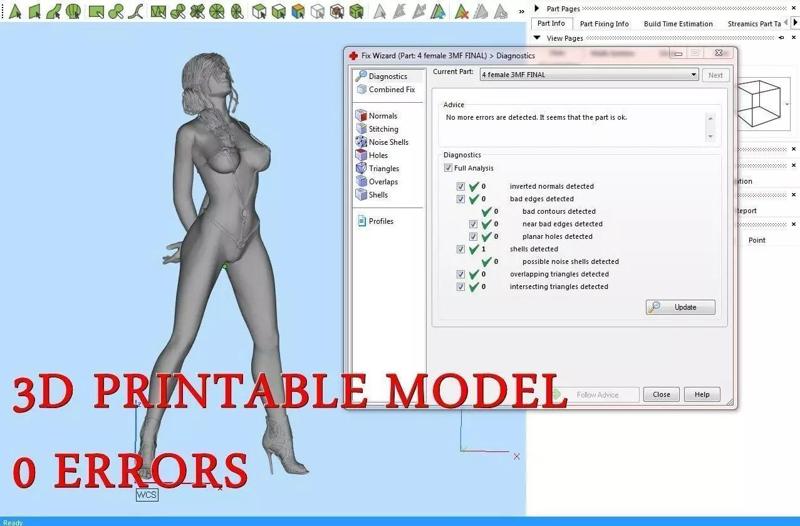Viewport: 800px width, 526px height.
Task: Toggle the overlapping triangles detected checkbox
Action: [x=461, y=274]
